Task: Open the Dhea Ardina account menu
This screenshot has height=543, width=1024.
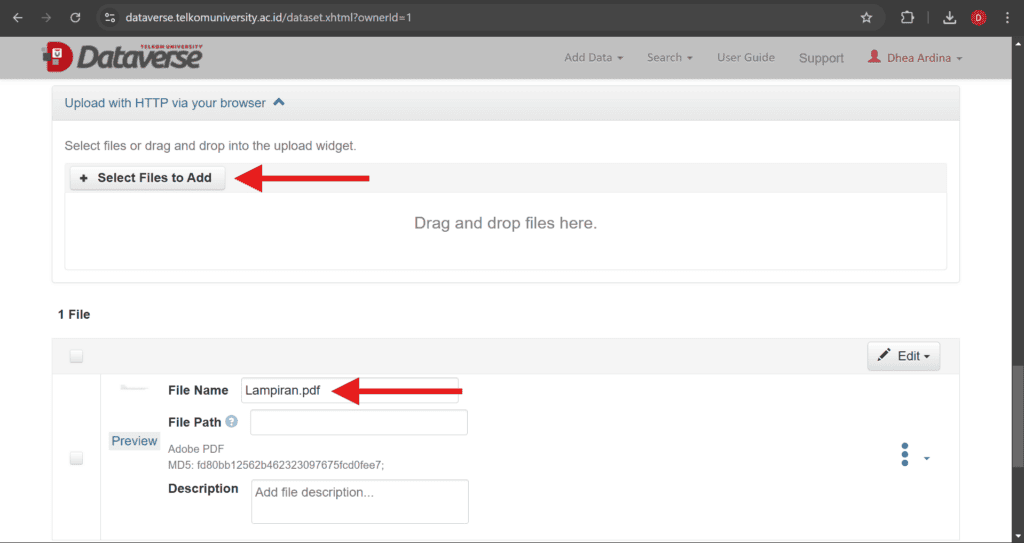Action: (x=915, y=58)
